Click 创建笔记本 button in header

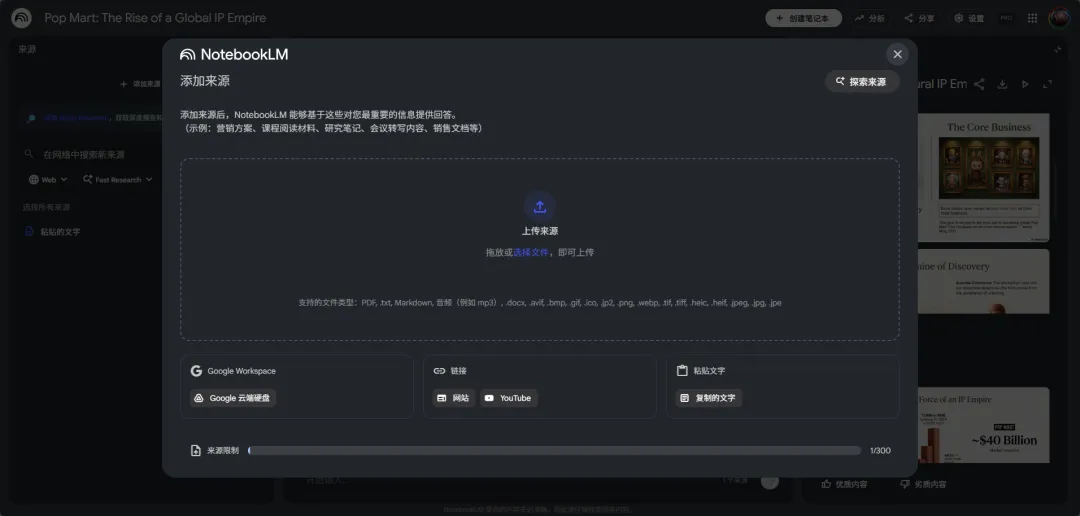[x=803, y=19]
